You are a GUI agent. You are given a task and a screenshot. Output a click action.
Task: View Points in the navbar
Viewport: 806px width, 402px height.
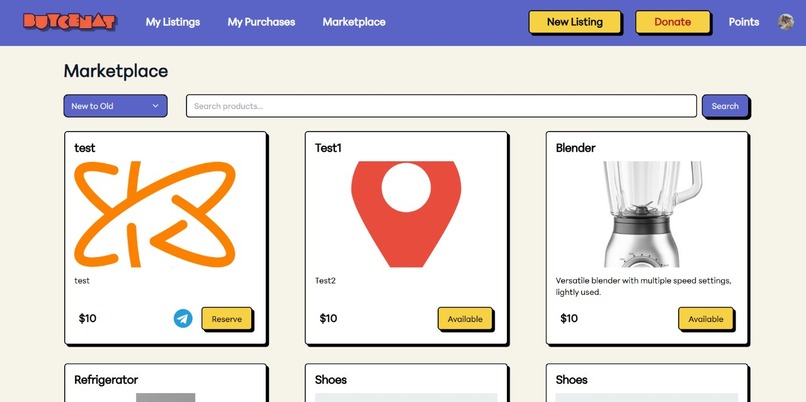coord(744,22)
